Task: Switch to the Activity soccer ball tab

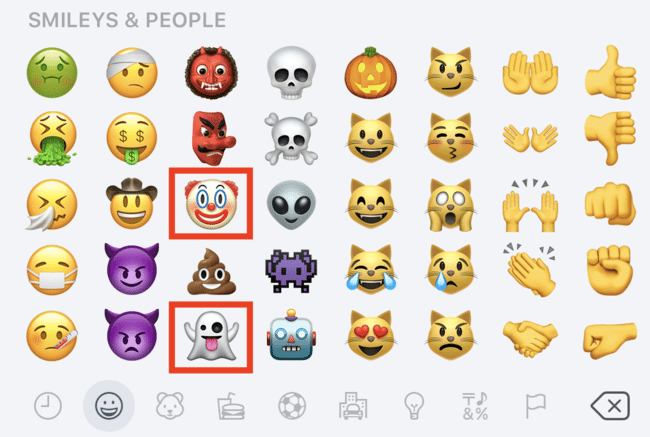Action: click(x=292, y=405)
